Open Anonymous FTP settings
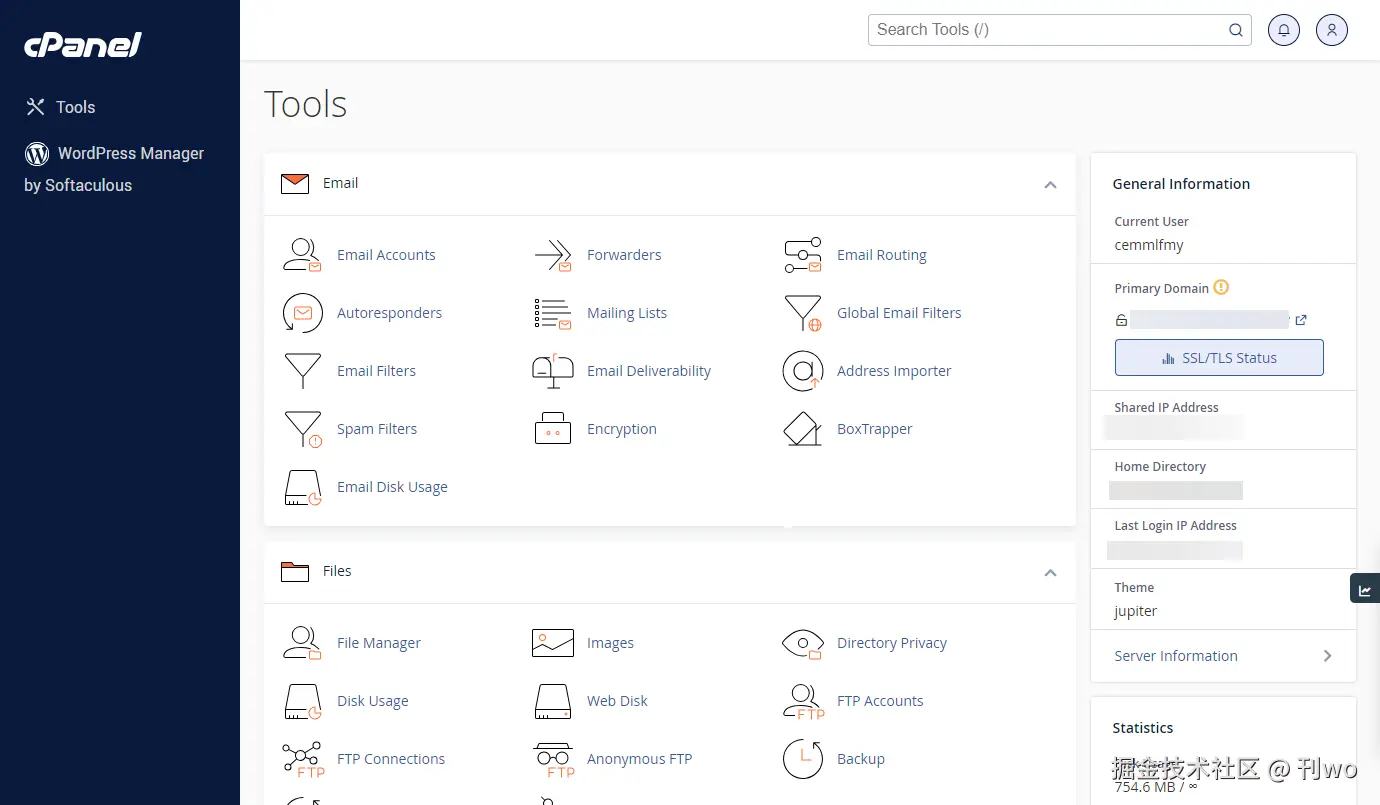 point(640,759)
